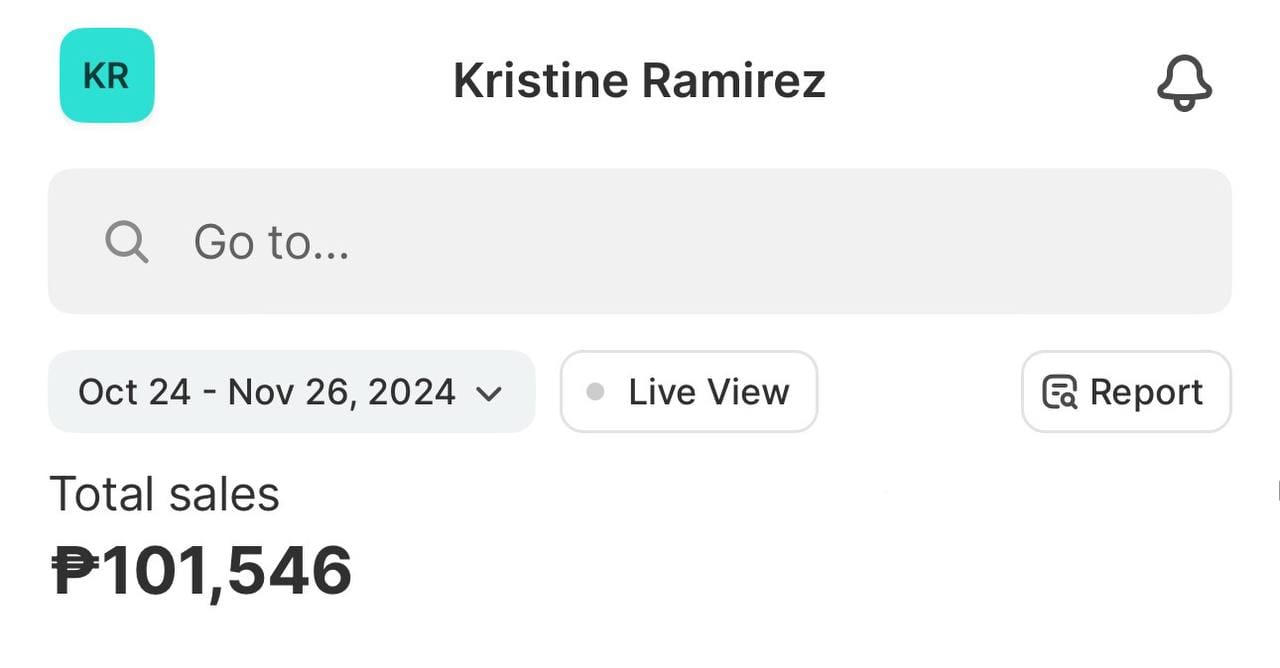Click the Oct 24 start date text
This screenshot has height=668, width=1280.
[134, 392]
